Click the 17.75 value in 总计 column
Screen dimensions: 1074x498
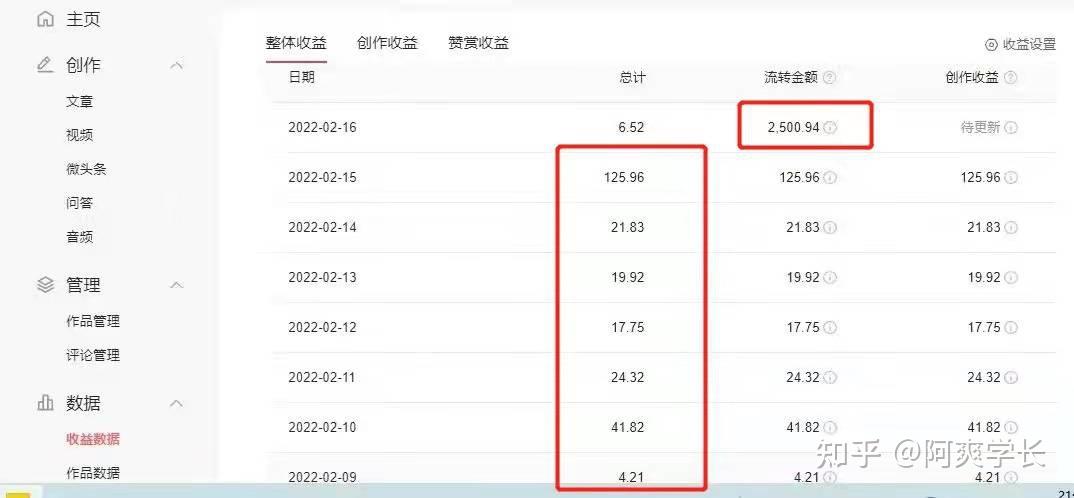pos(627,327)
